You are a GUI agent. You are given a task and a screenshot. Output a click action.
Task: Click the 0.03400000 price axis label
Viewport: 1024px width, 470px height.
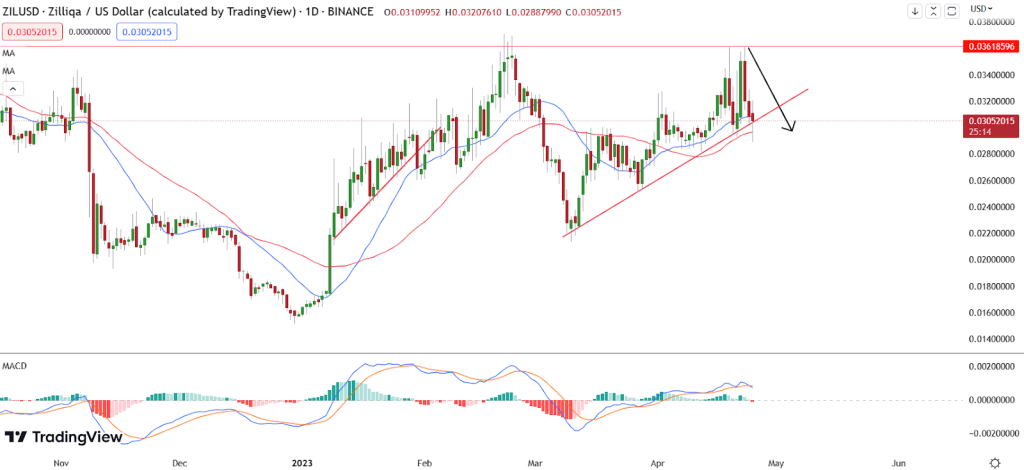click(993, 75)
